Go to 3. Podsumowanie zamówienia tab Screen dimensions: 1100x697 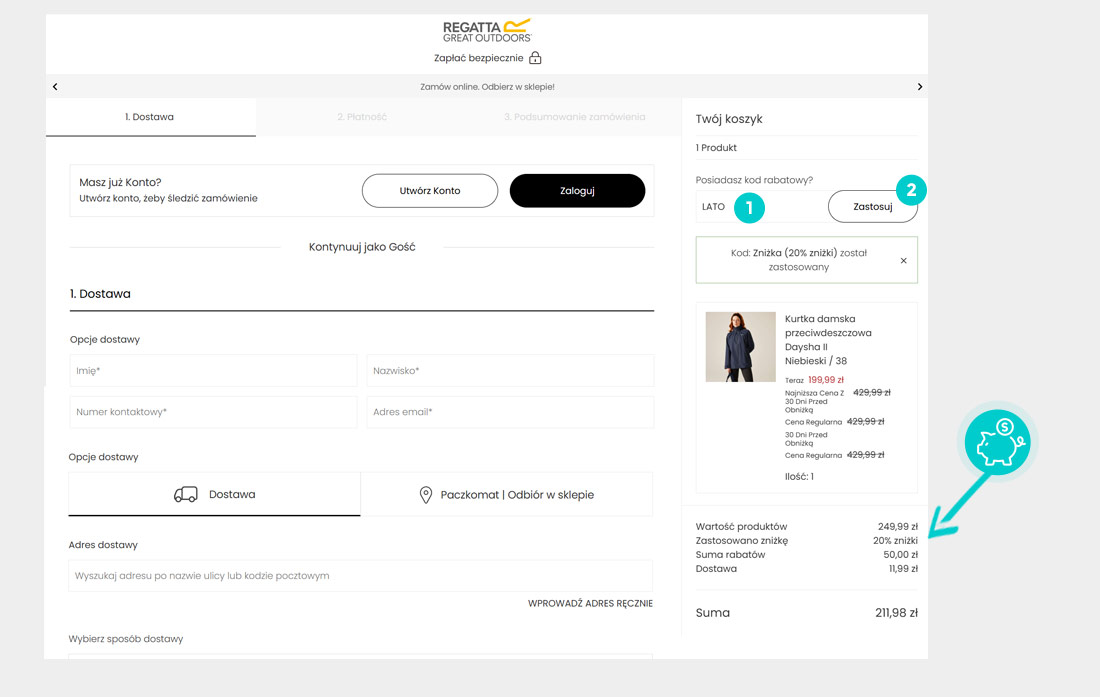click(x=574, y=117)
